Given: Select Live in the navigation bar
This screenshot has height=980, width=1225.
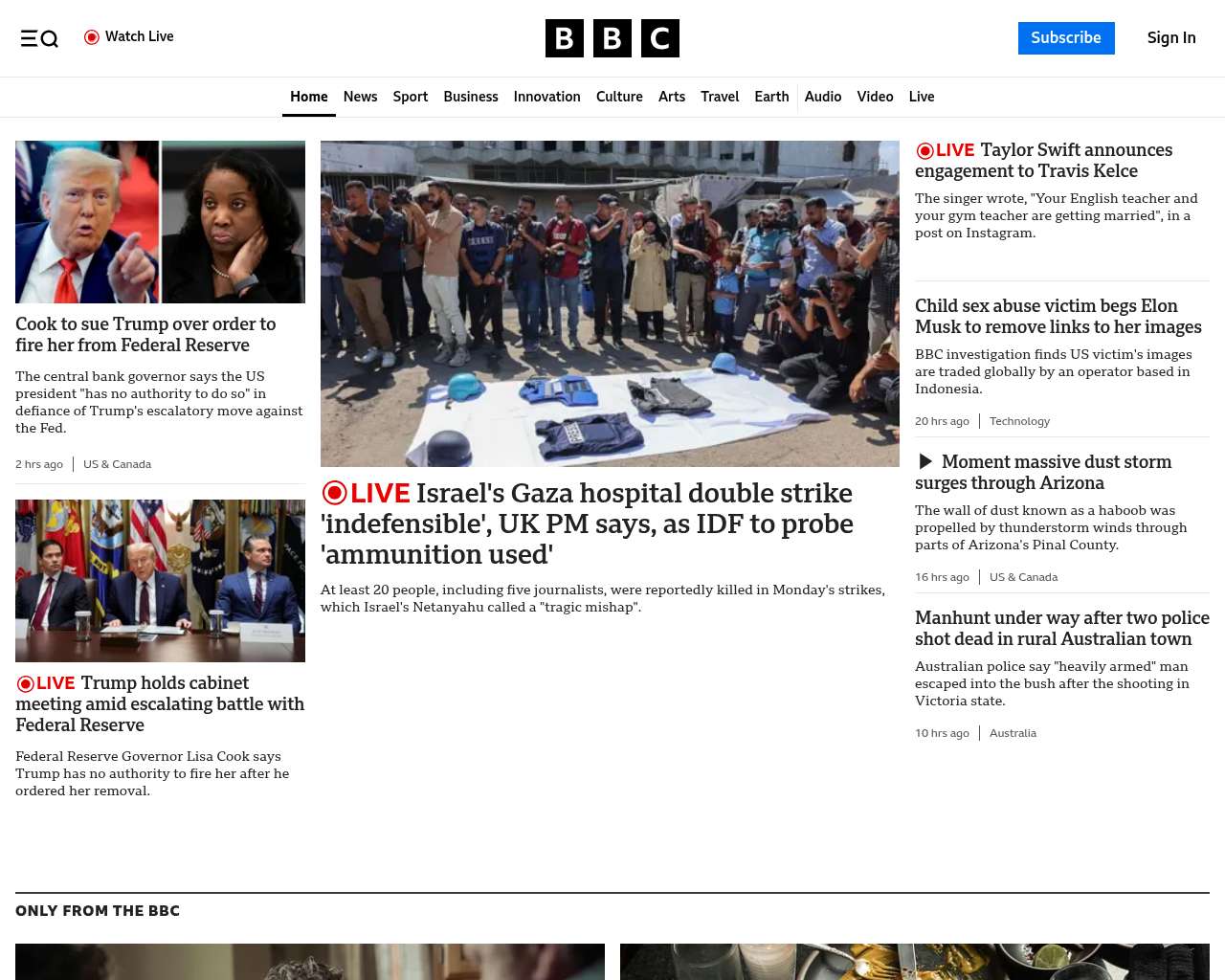Looking at the screenshot, I should tap(922, 97).
